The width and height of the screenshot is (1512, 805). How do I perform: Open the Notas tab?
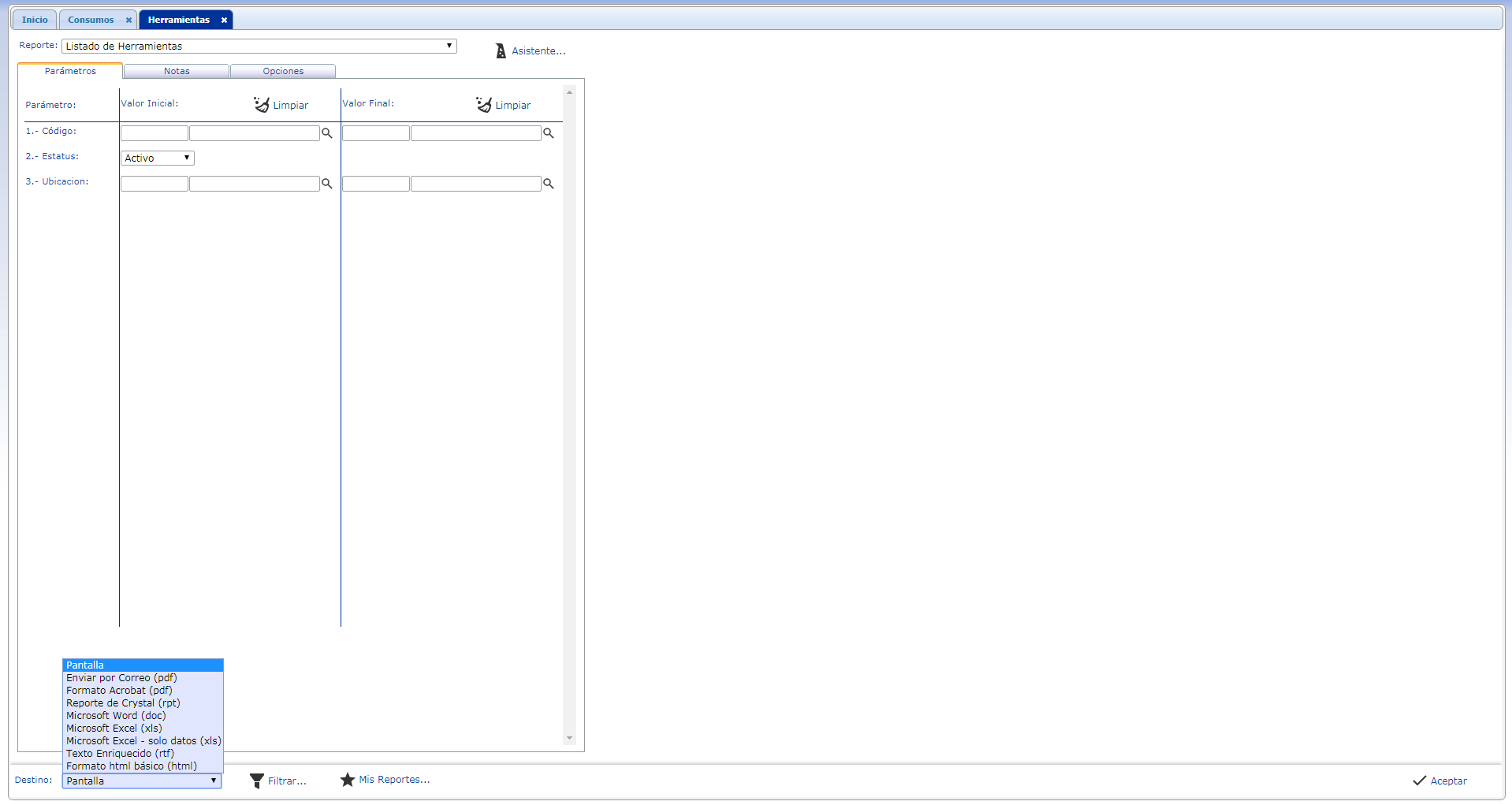177,71
